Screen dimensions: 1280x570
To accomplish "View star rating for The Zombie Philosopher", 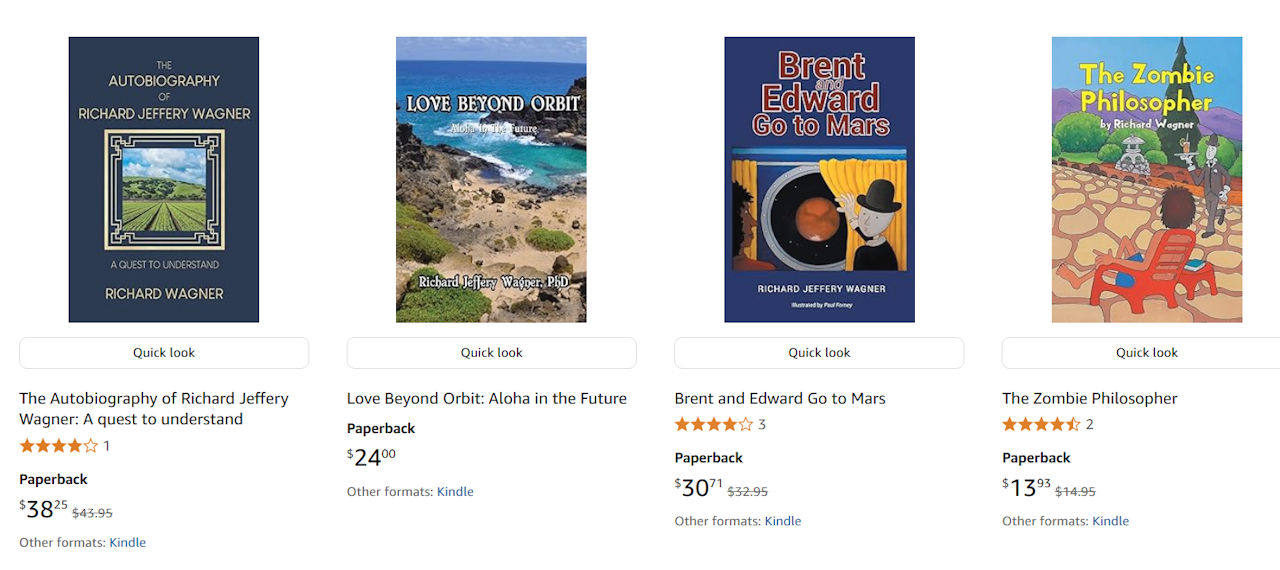I will pyautogui.click(x=1041, y=425).
